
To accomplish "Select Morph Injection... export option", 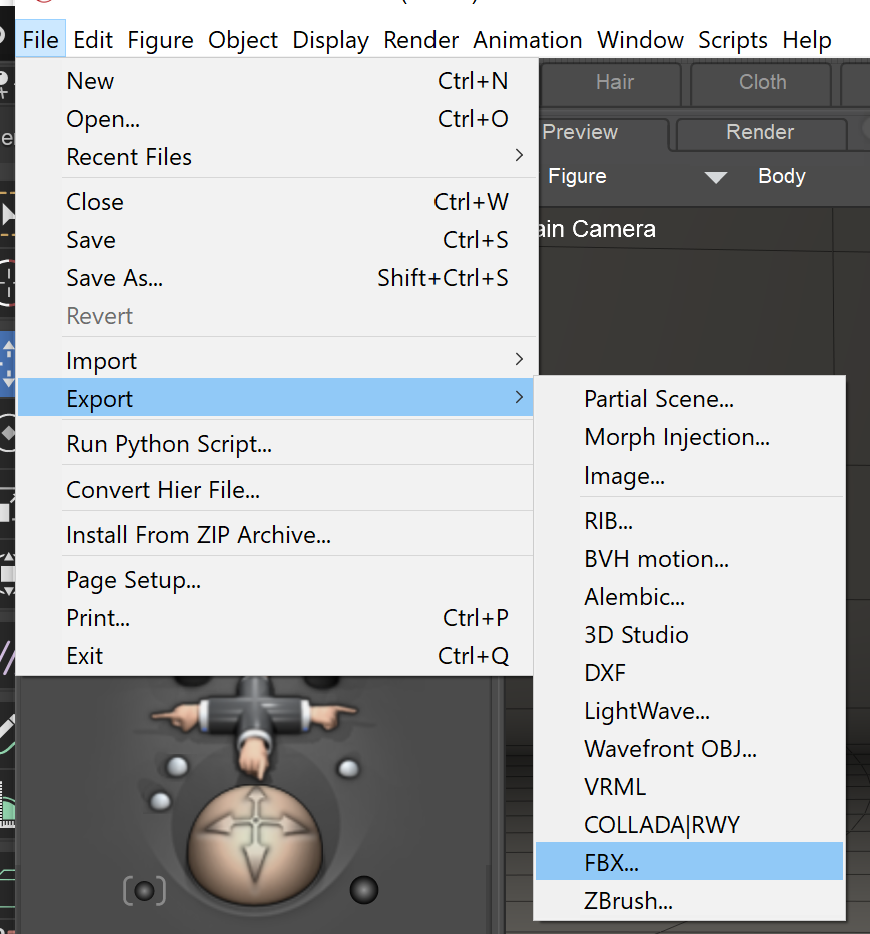I will point(690,437).
